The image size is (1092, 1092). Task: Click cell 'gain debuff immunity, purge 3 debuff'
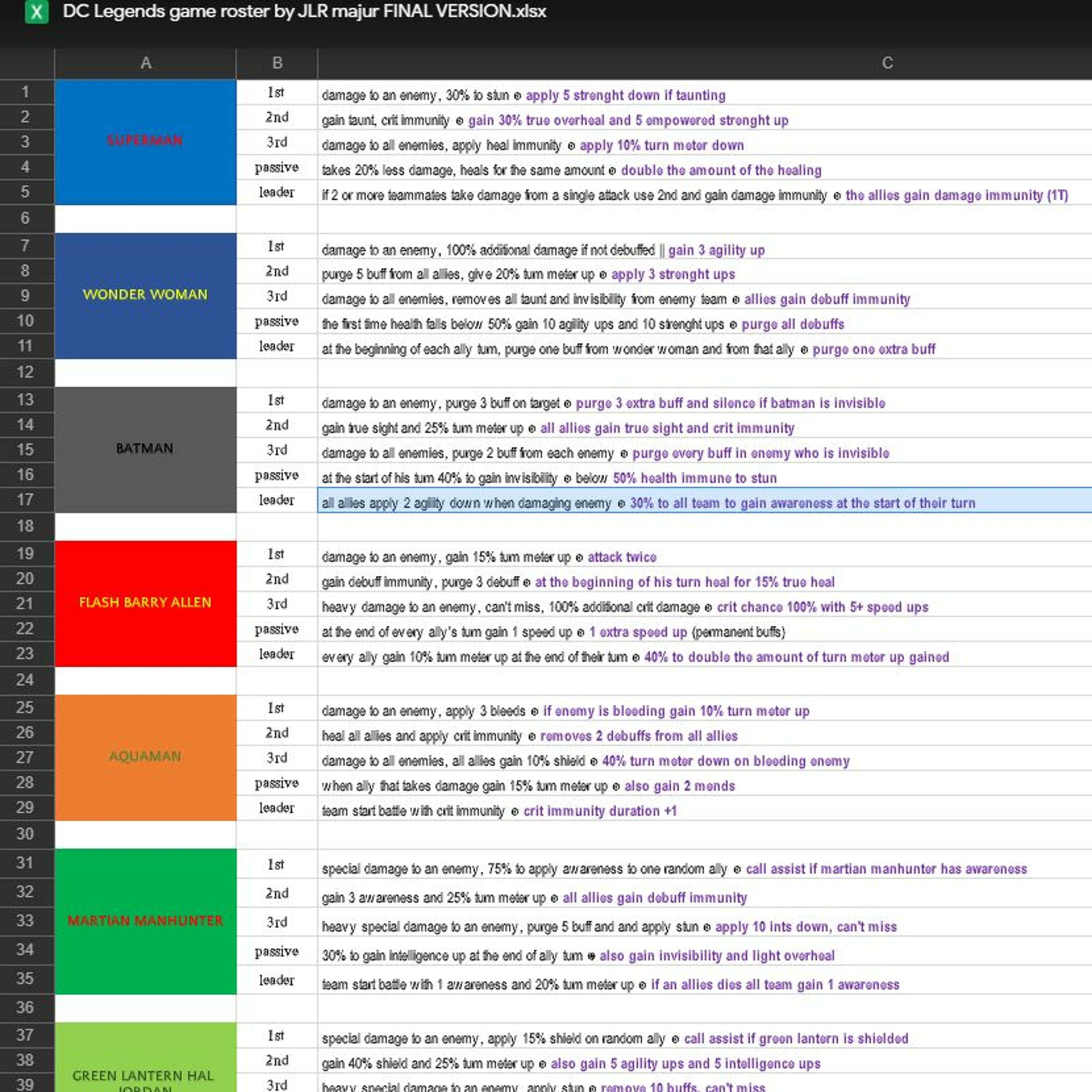(x=705, y=579)
